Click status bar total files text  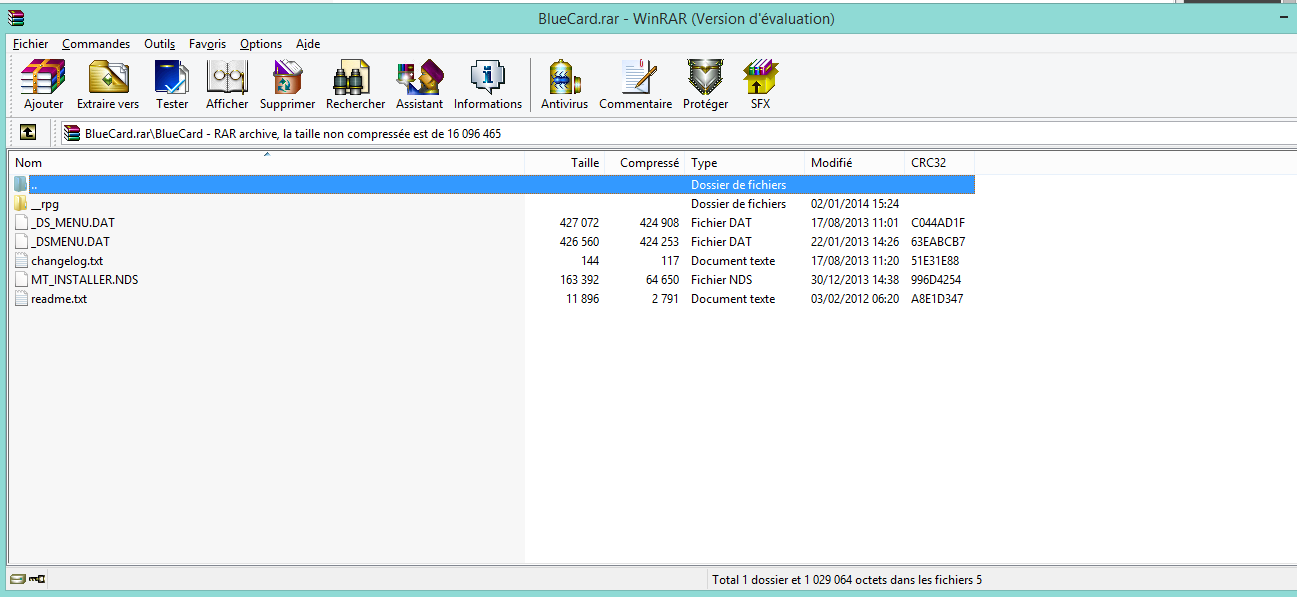(x=847, y=579)
